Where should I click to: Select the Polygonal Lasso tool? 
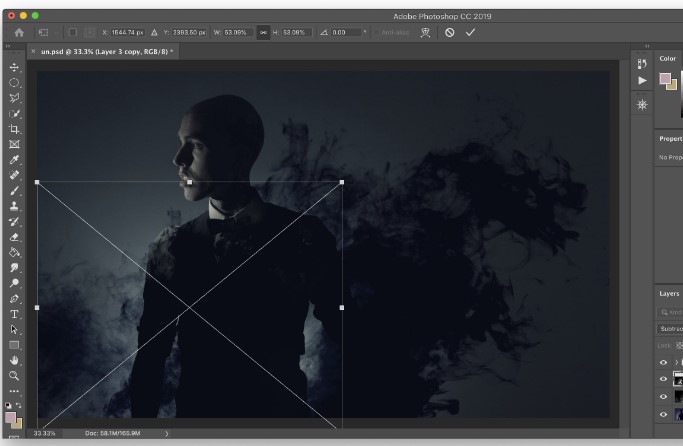coord(14,98)
